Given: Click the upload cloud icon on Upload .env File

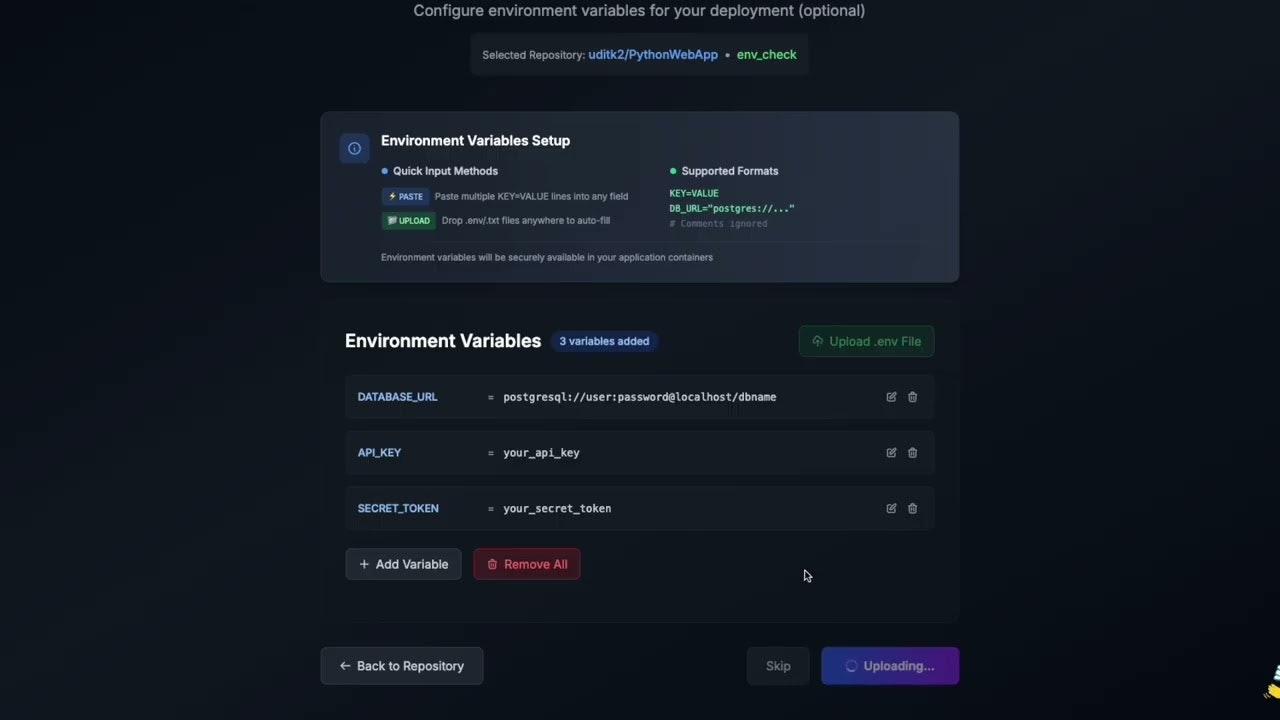Looking at the screenshot, I should point(817,341).
